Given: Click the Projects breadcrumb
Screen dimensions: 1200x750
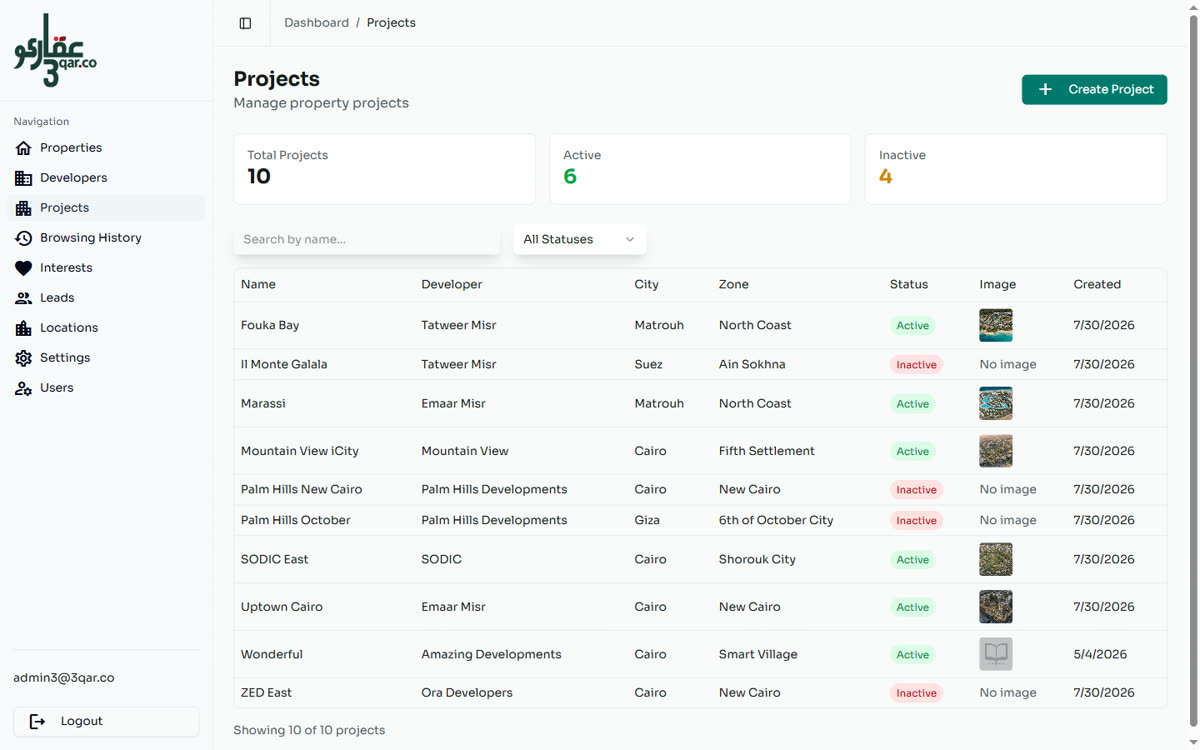Looking at the screenshot, I should 391,23.
